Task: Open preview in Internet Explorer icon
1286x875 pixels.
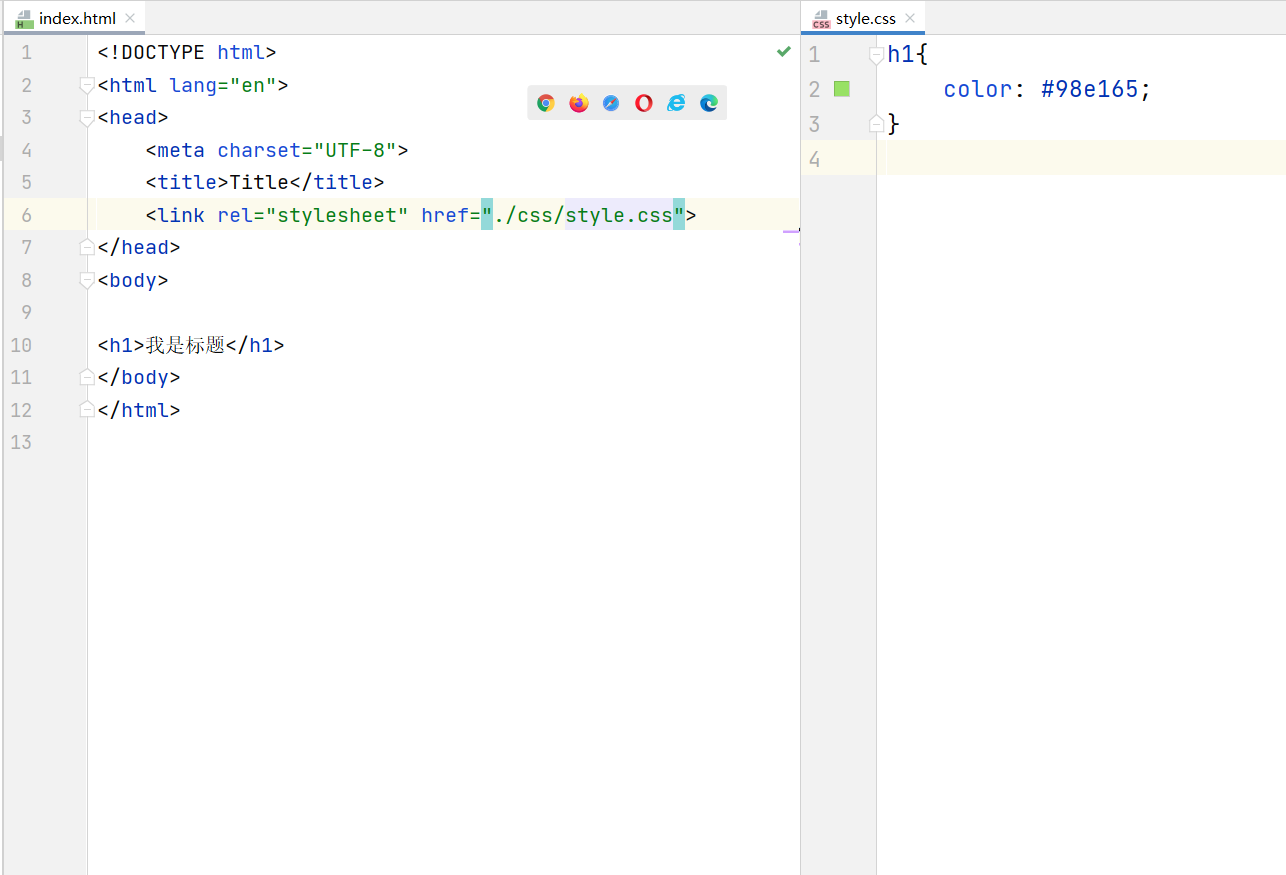Action: point(677,103)
